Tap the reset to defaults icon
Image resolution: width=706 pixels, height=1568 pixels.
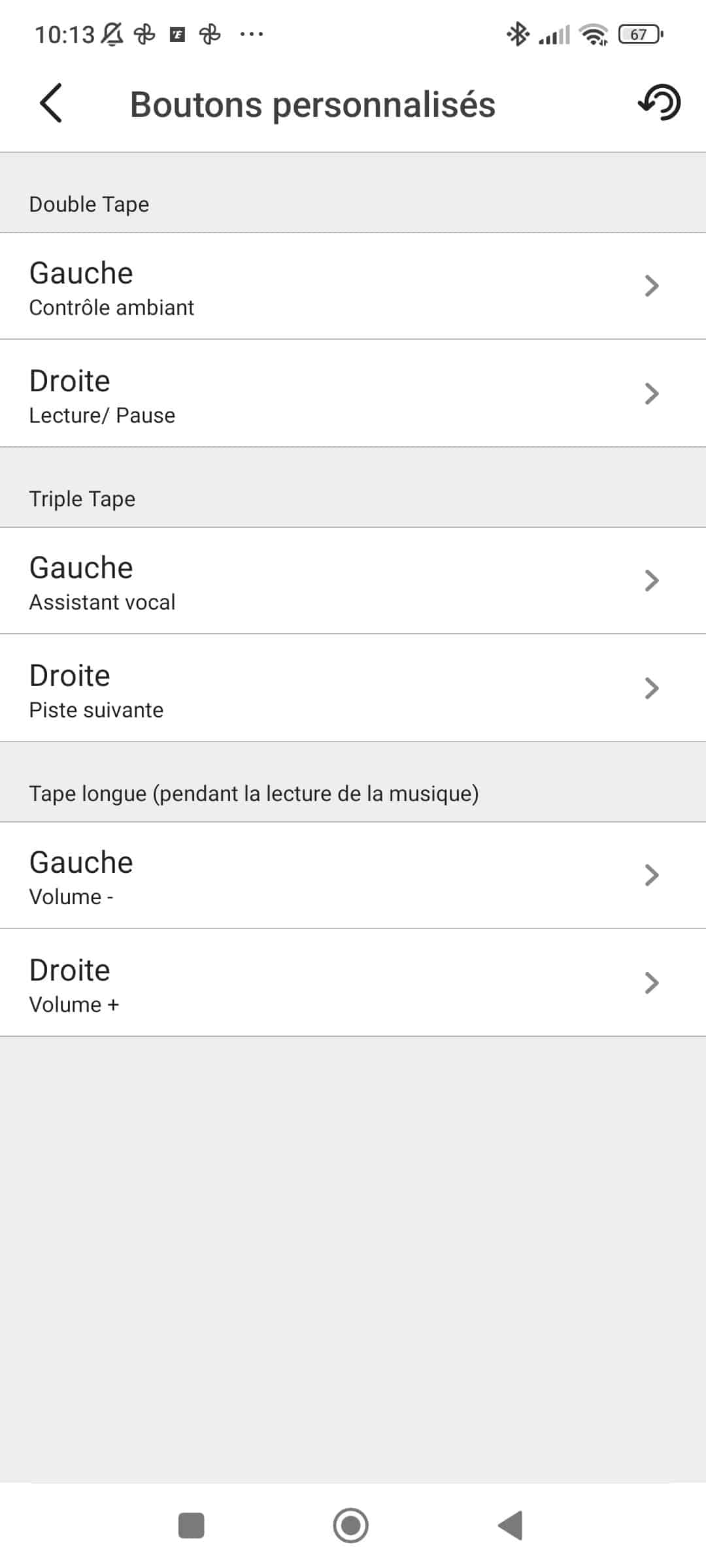[x=659, y=103]
